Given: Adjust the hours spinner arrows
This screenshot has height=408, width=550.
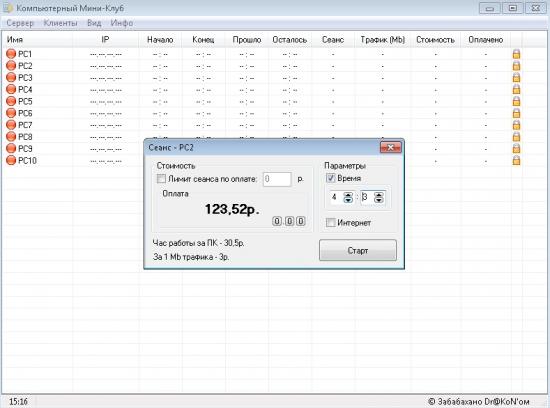Looking at the screenshot, I should point(348,198).
